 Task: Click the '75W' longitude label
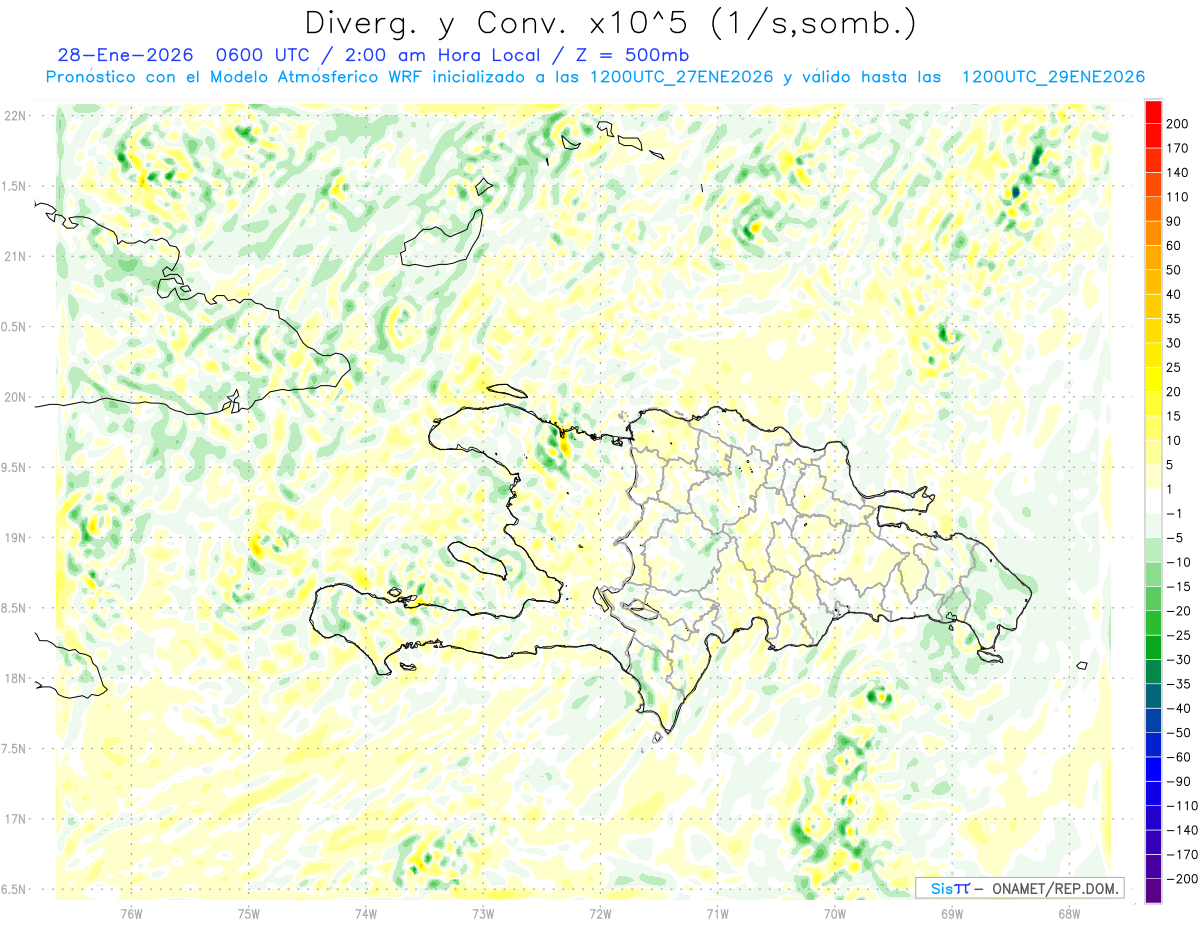249,914
